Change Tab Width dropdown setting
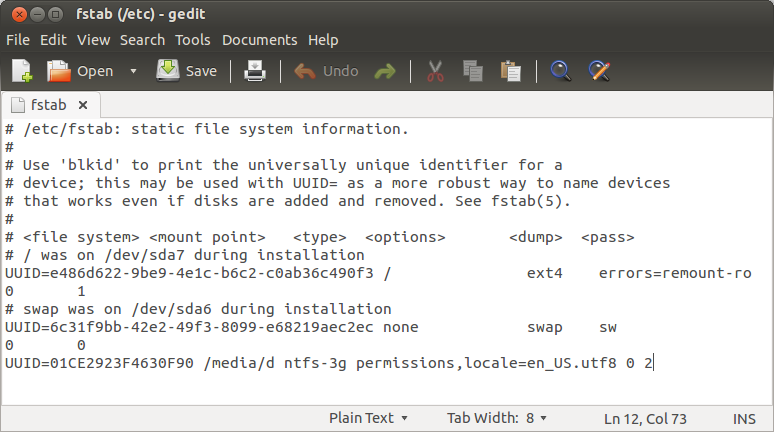 pos(497,418)
